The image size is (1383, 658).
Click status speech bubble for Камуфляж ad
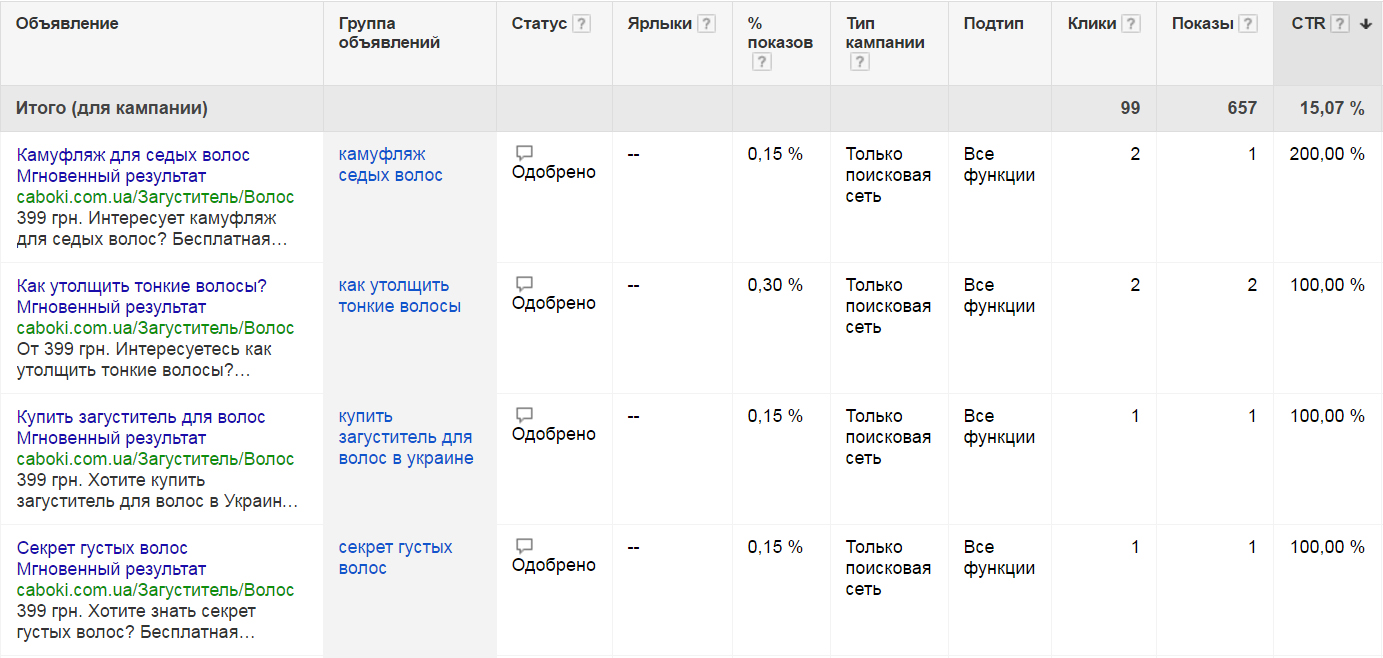click(x=524, y=153)
